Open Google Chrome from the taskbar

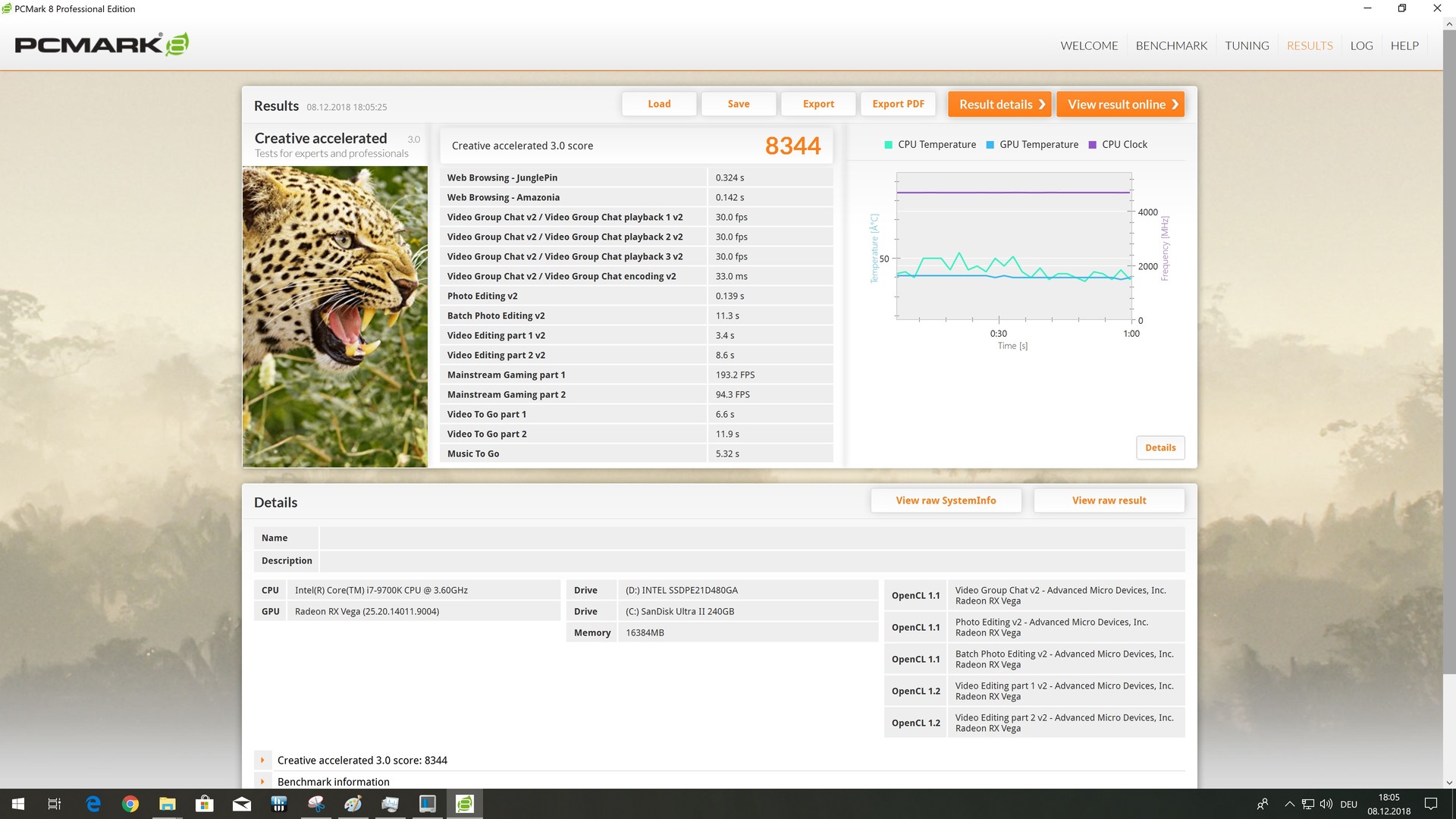click(x=130, y=804)
